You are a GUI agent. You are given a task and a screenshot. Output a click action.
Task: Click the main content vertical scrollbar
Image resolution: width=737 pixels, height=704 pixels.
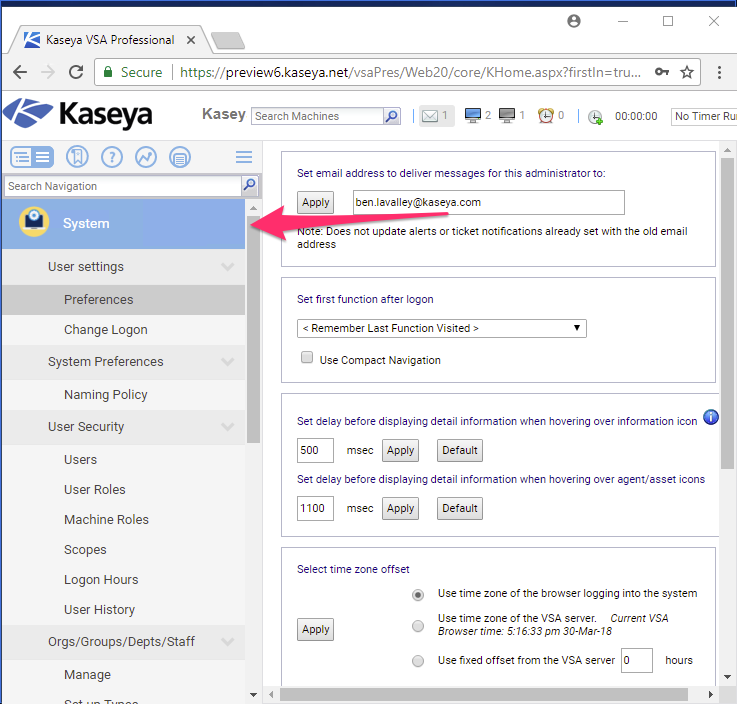[727, 313]
